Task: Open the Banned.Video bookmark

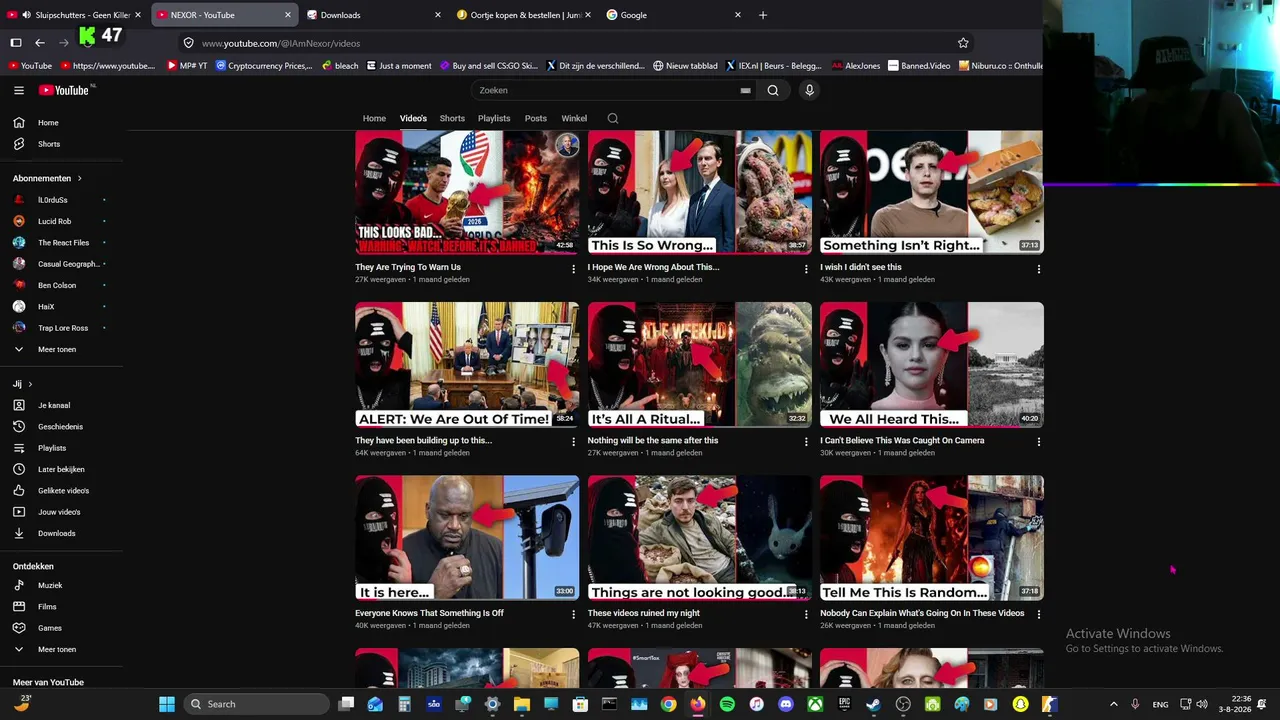Action: click(x=919, y=66)
